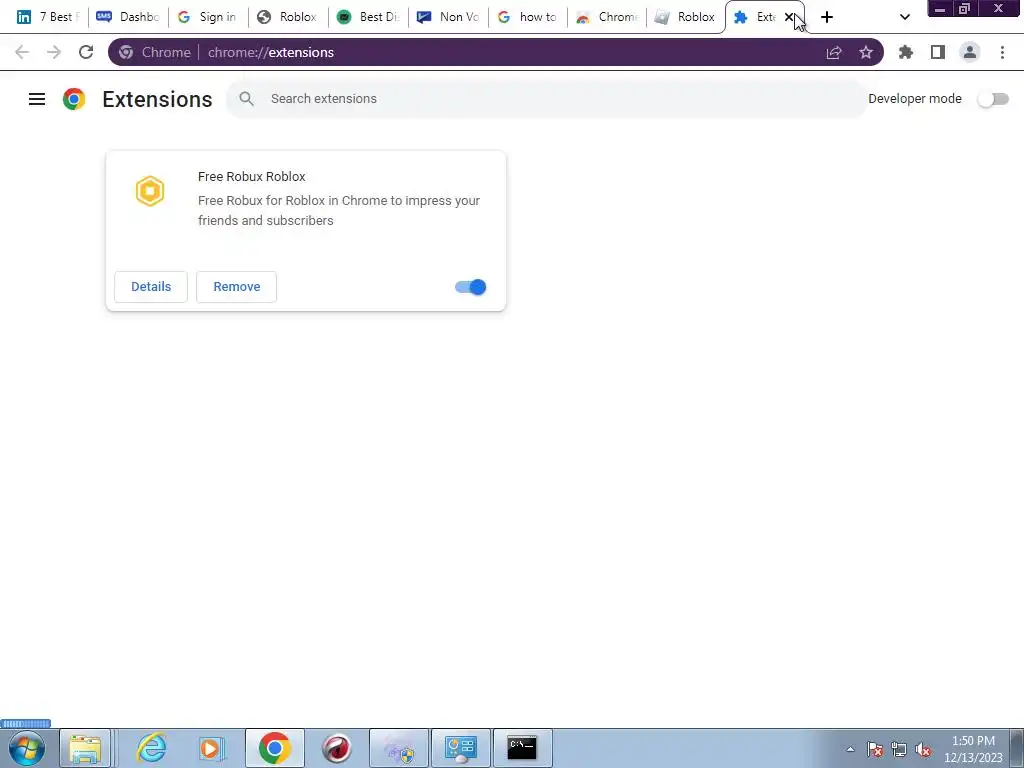Switch to the first Roblox tab
The height and width of the screenshot is (768, 1024).
[x=287, y=17]
